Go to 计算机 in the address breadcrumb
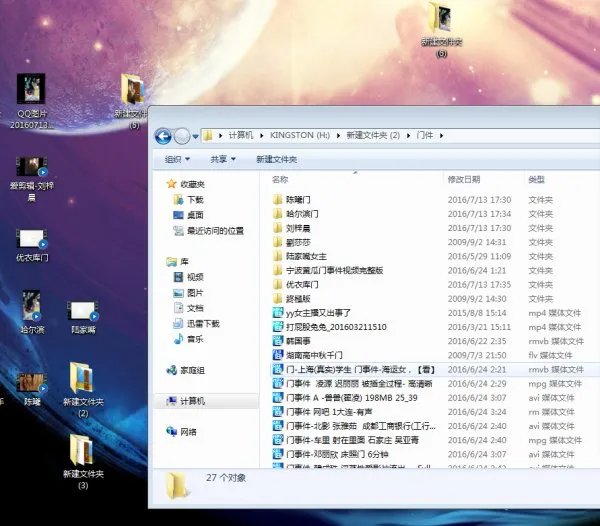The height and width of the screenshot is (526, 600). click(241, 135)
